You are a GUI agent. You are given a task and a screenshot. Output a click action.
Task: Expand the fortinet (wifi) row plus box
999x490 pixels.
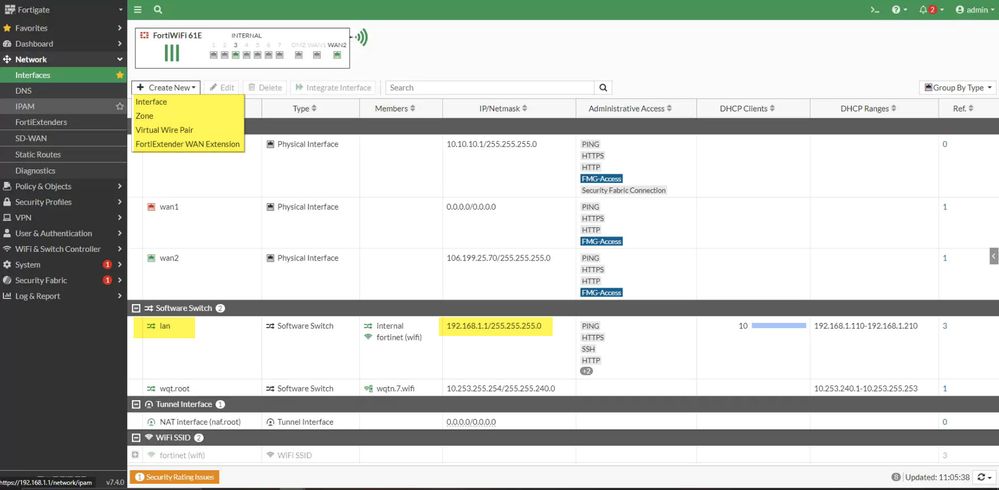[135, 455]
